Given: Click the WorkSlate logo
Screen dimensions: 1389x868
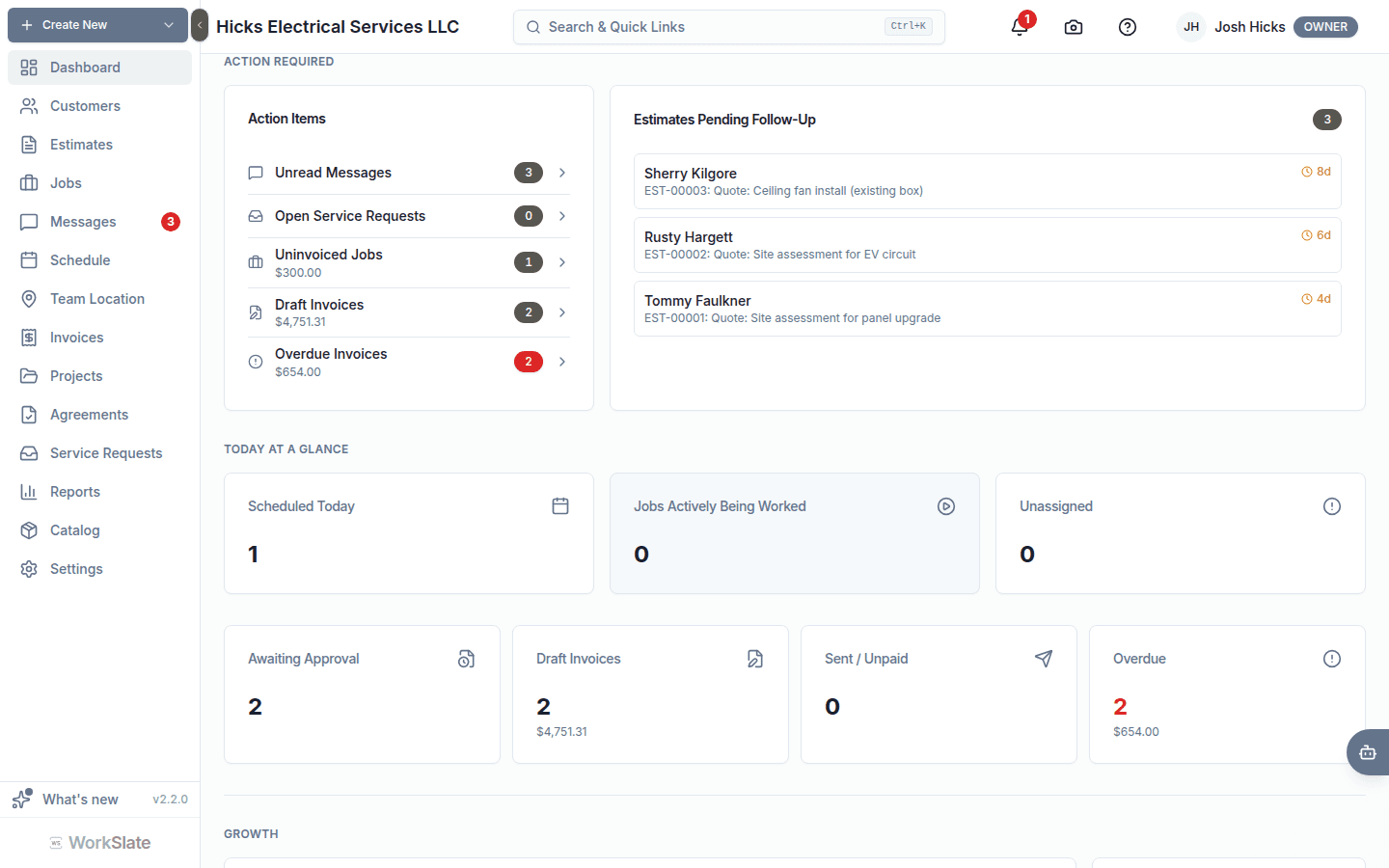Looking at the screenshot, I should click(x=100, y=843).
